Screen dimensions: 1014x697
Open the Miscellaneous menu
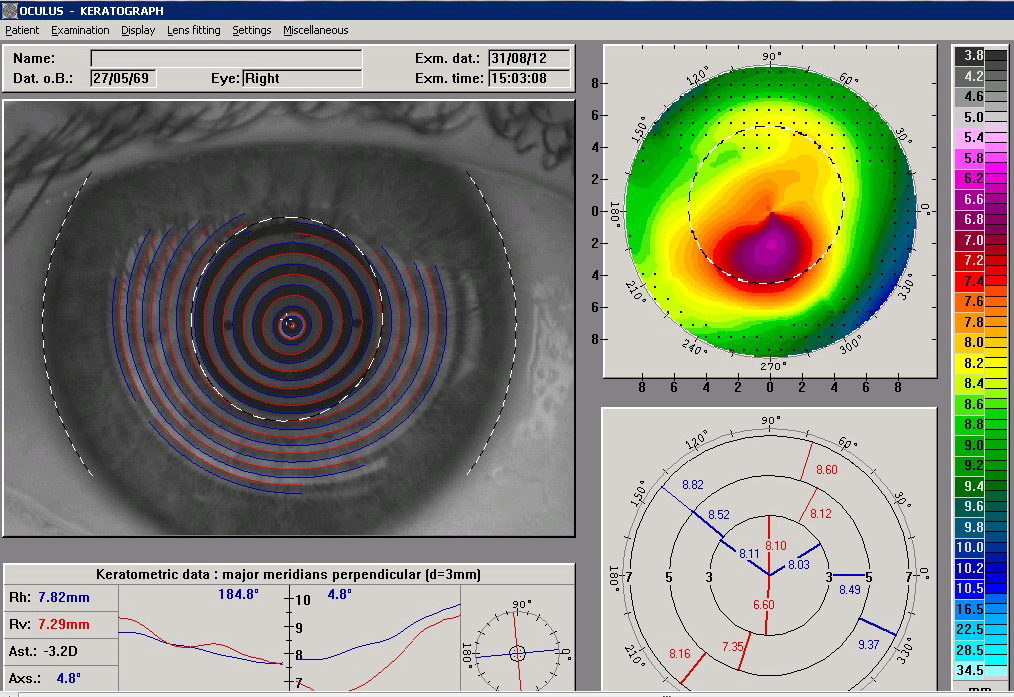coord(315,30)
